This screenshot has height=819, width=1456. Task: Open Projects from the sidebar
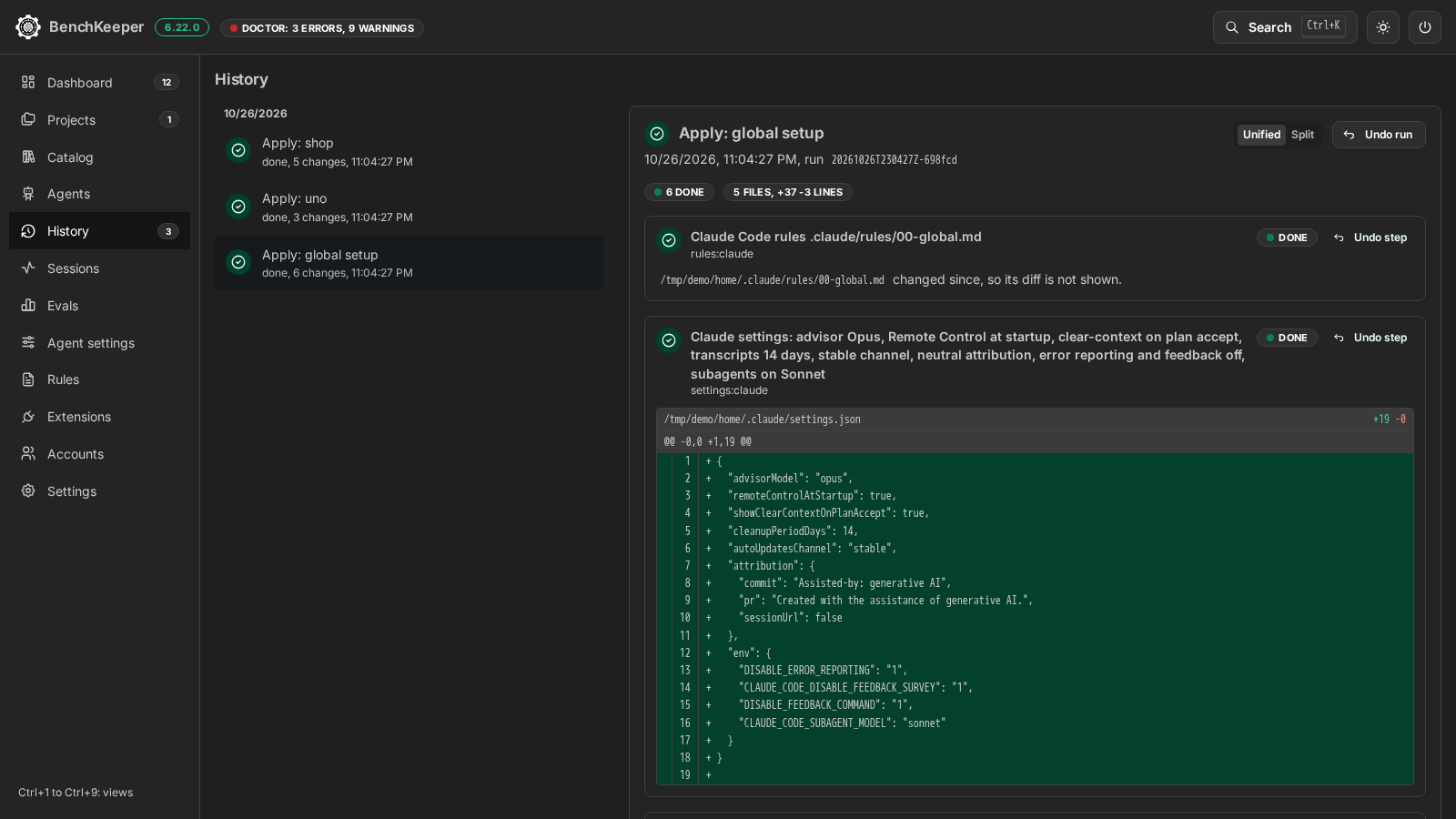tap(99, 120)
